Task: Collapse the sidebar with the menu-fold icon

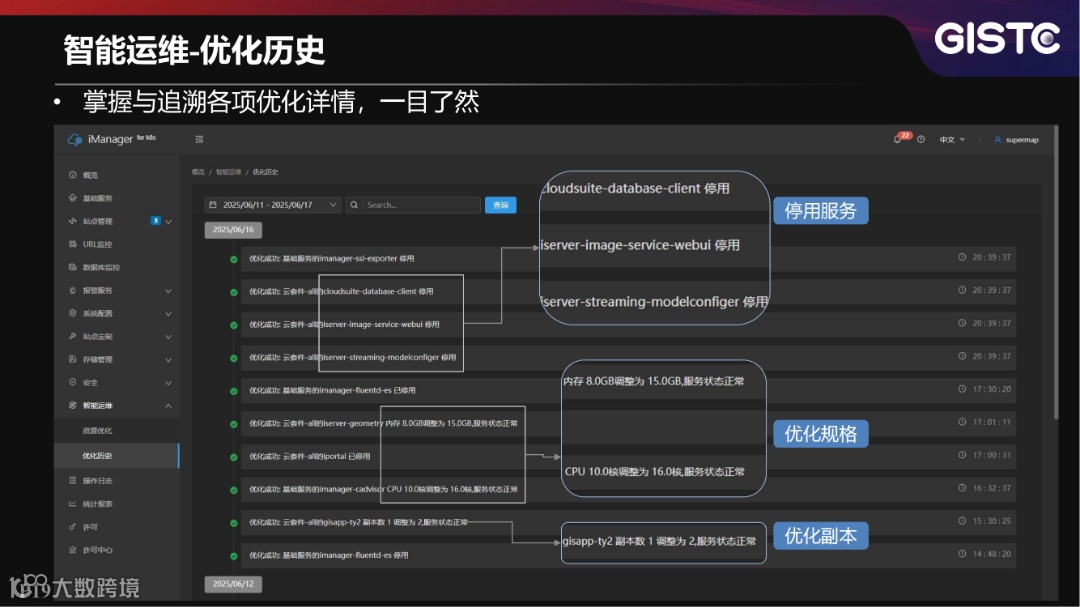Action: point(199,139)
